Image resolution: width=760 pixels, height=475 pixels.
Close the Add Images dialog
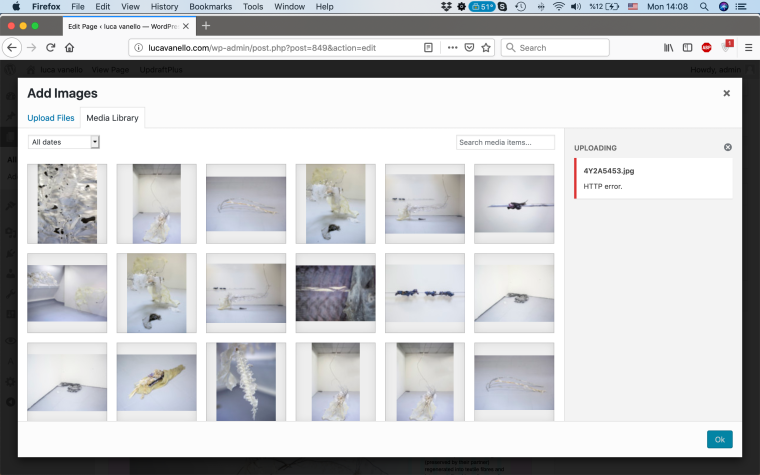(726, 93)
